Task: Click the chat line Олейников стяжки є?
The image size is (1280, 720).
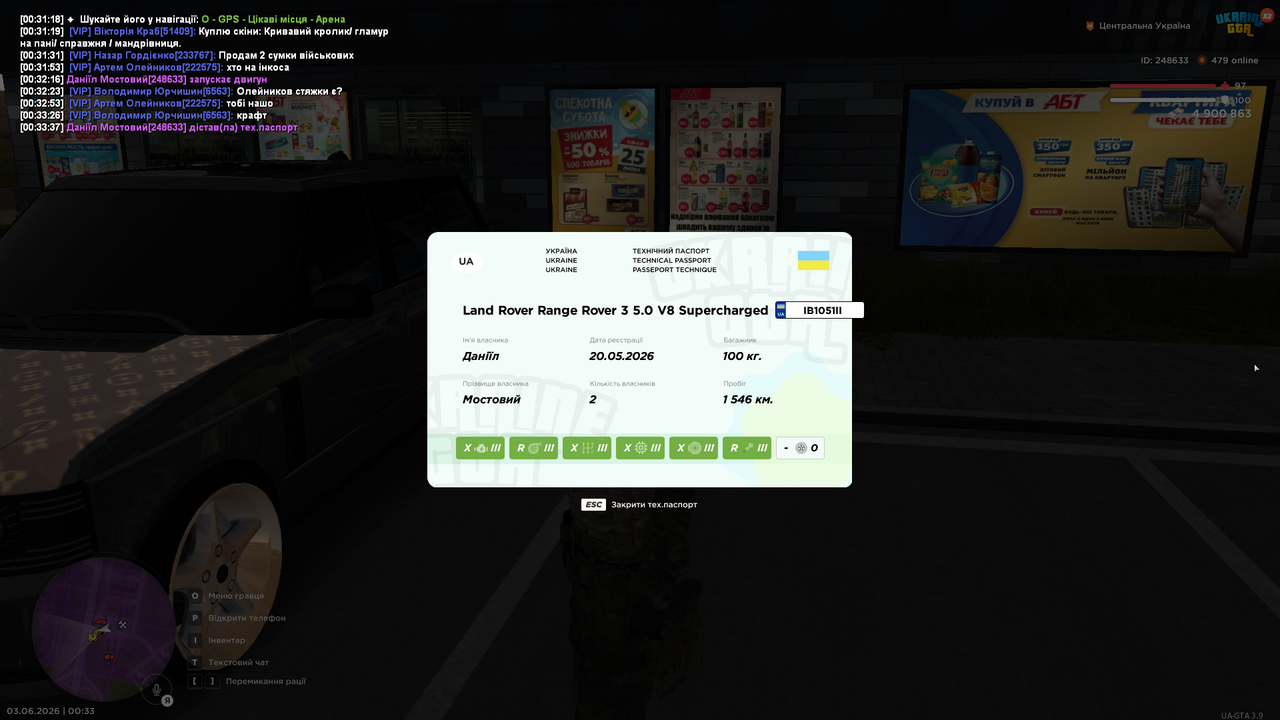Action: click(181, 91)
